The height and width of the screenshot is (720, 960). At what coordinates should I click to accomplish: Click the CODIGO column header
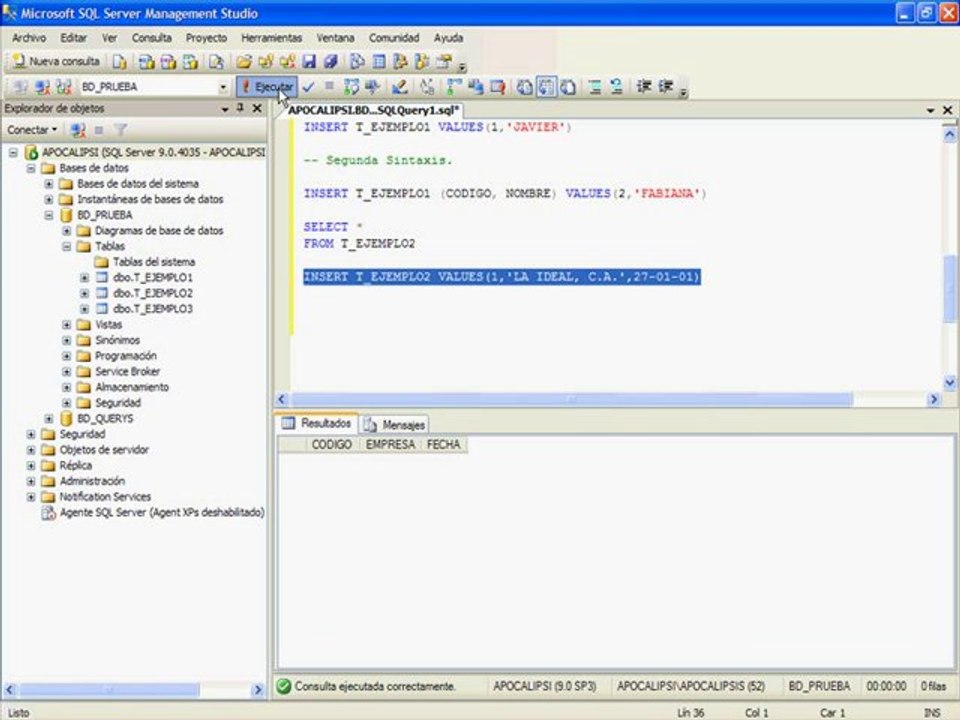tap(331, 444)
